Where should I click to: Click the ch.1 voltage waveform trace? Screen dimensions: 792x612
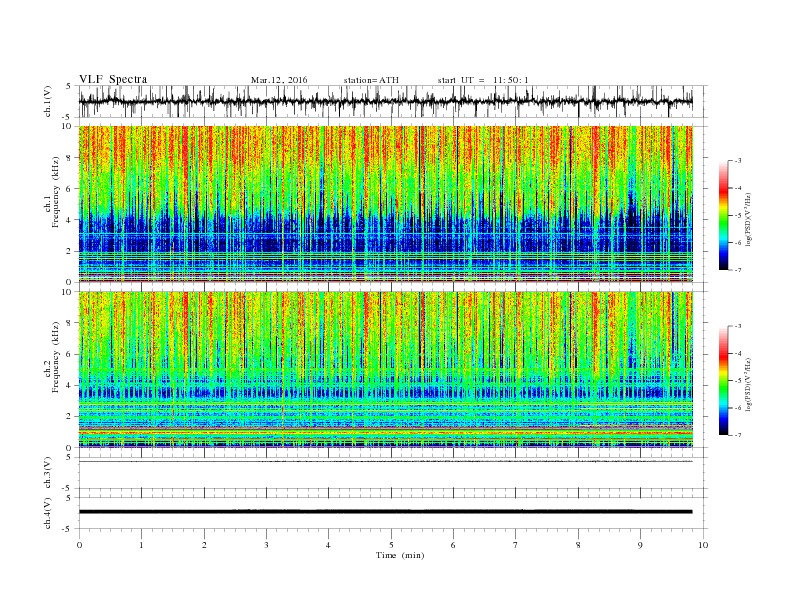385,101
